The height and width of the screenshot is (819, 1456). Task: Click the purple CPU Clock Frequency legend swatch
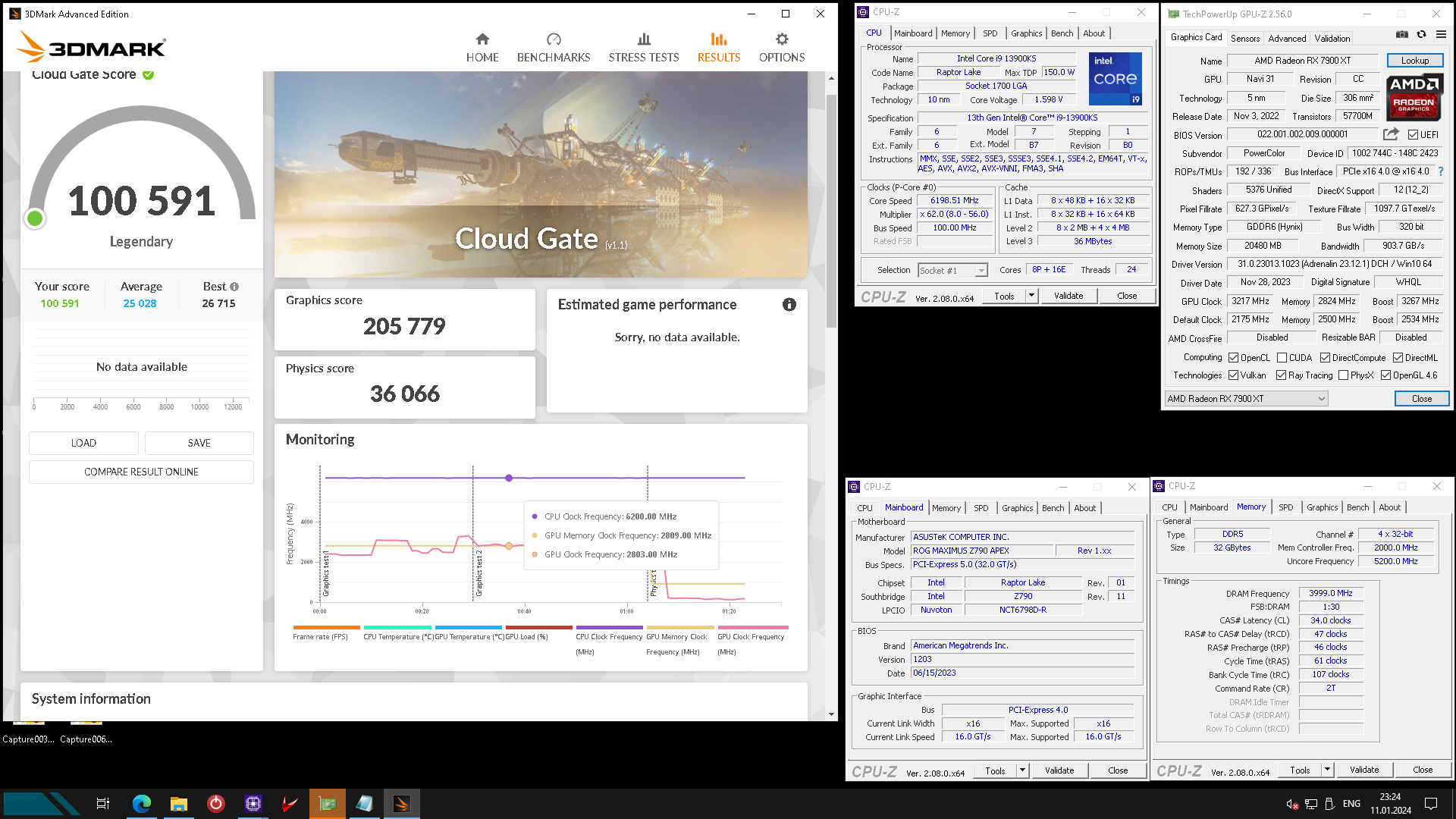[610, 627]
